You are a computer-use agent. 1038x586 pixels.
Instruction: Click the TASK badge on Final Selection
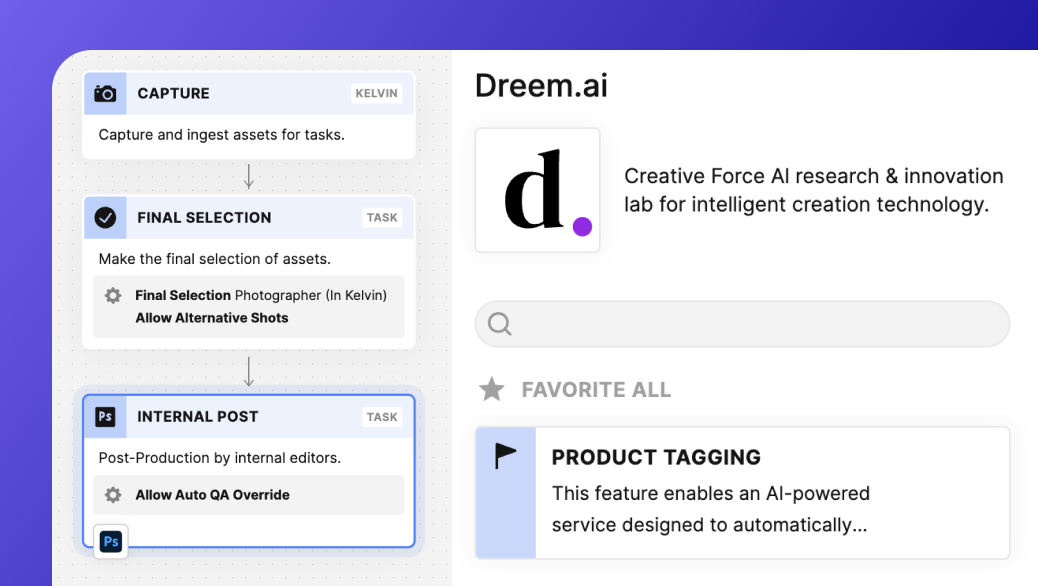(x=382, y=218)
